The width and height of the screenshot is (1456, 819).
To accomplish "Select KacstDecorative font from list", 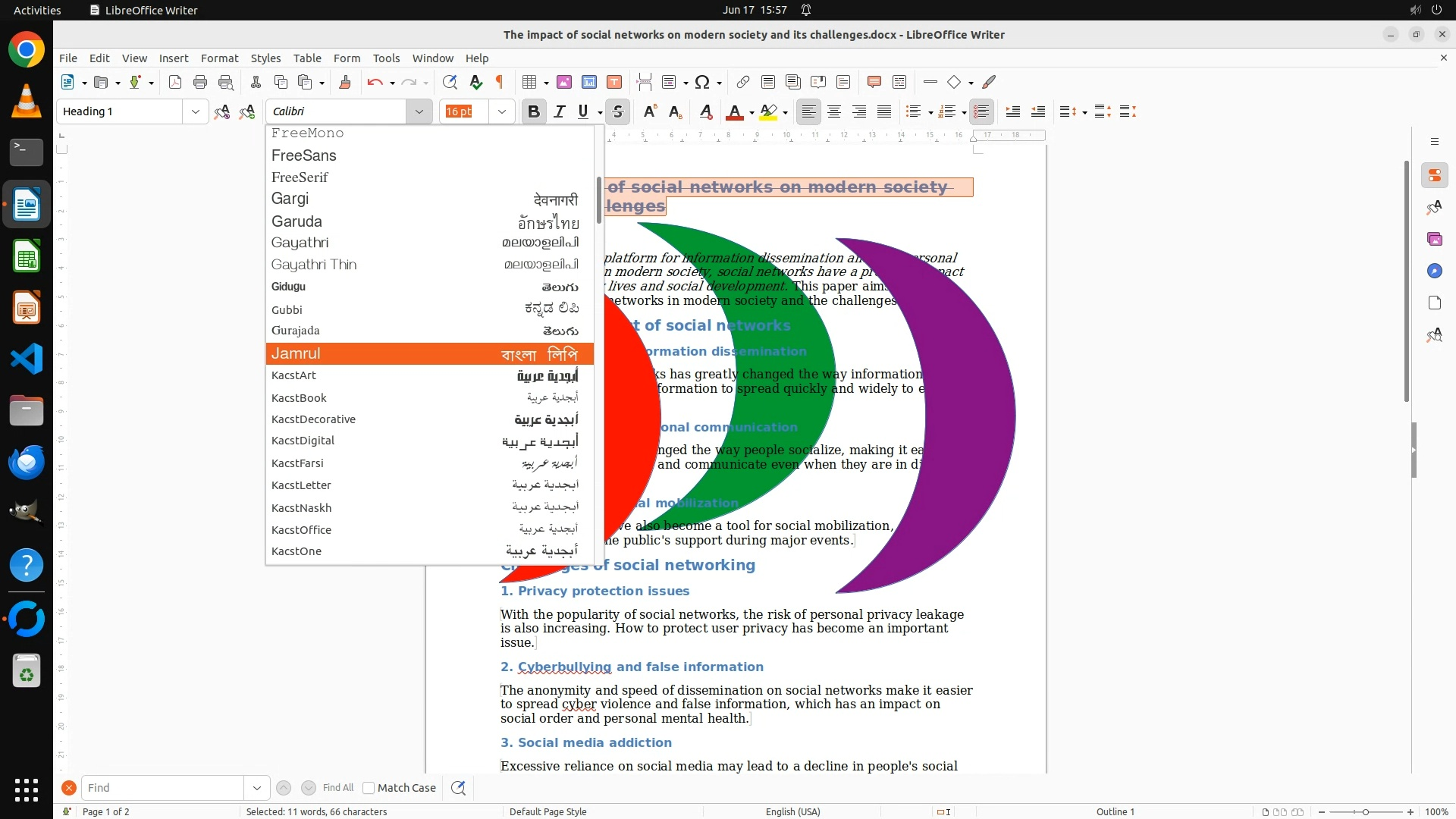I will pyautogui.click(x=313, y=419).
